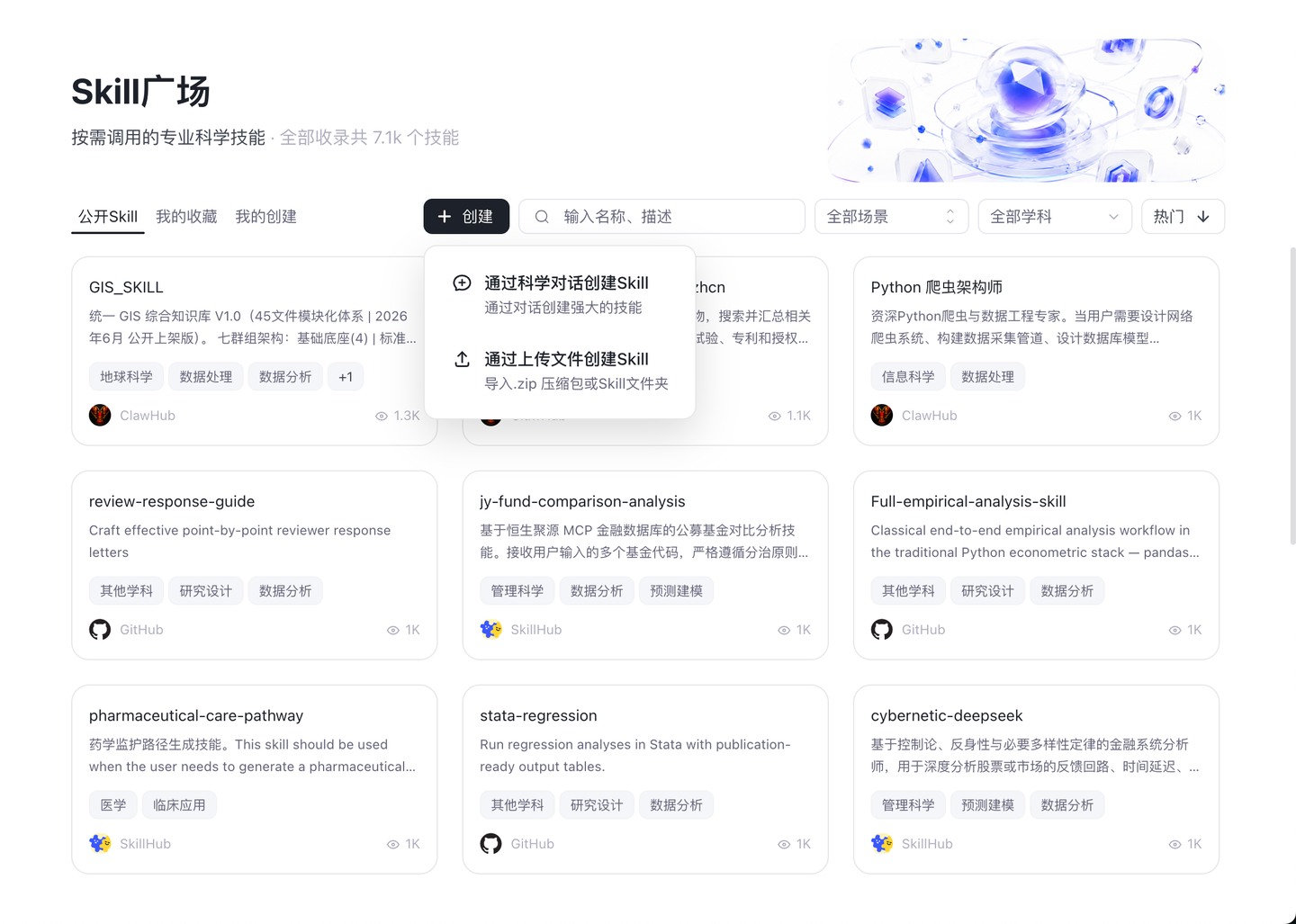Click SkillHub logo on jy-fund-comparison-analysis card
Image resolution: width=1296 pixels, height=924 pixels.
pyautogui.click(x=490, y=629)
